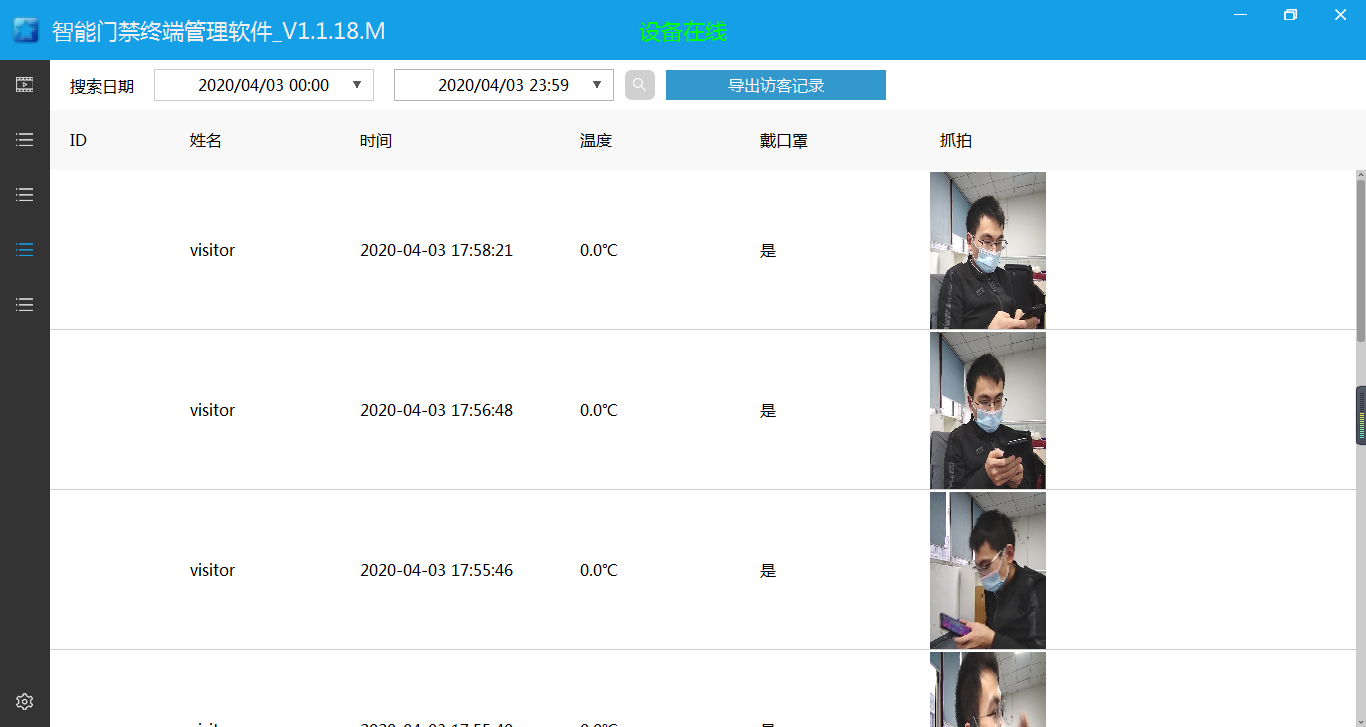Restore down the application window

point(1290,15)
